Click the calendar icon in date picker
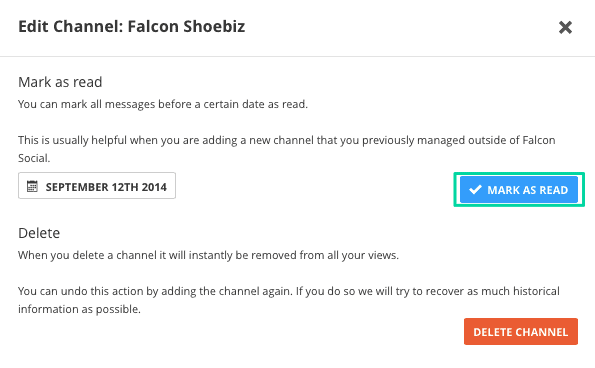The width and height of the screenshot is (595, 368). point(32,186)
